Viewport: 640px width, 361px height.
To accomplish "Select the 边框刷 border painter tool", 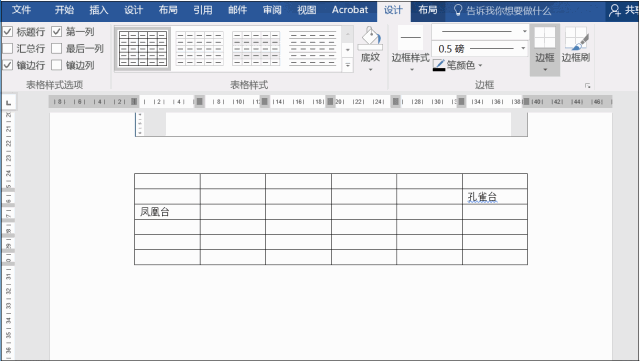I will [576, 38].
